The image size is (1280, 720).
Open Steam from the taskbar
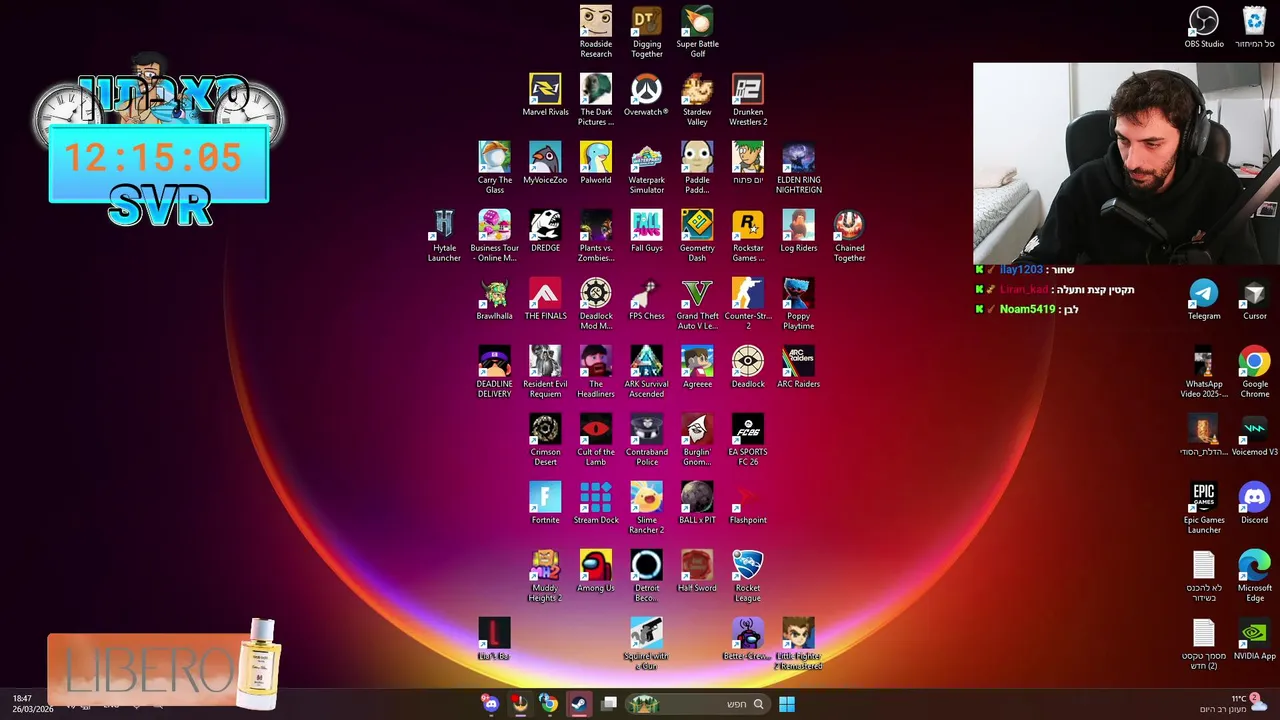coord(579,704)
